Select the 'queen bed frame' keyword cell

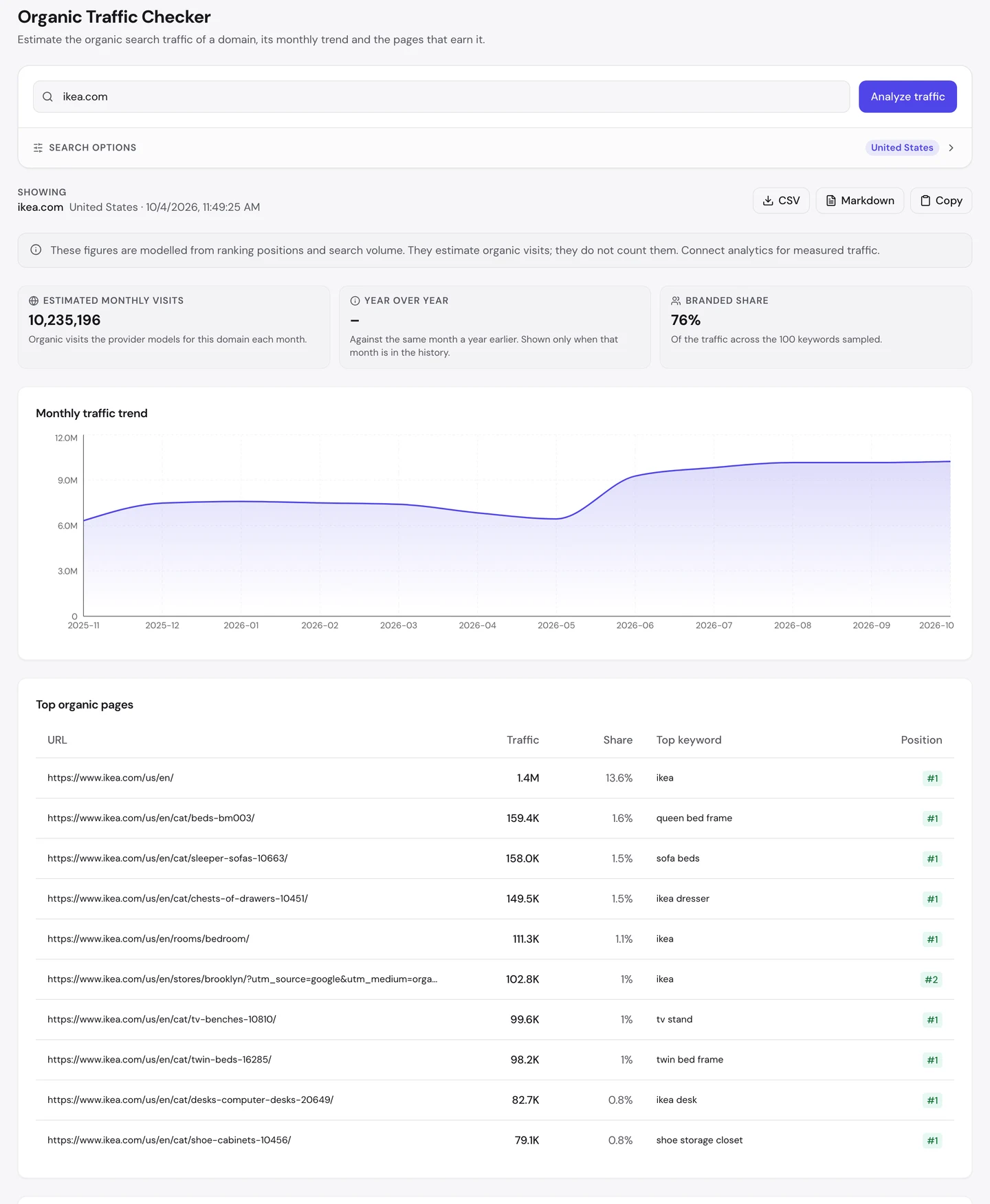pyautogui.click(x=694, y=818)
